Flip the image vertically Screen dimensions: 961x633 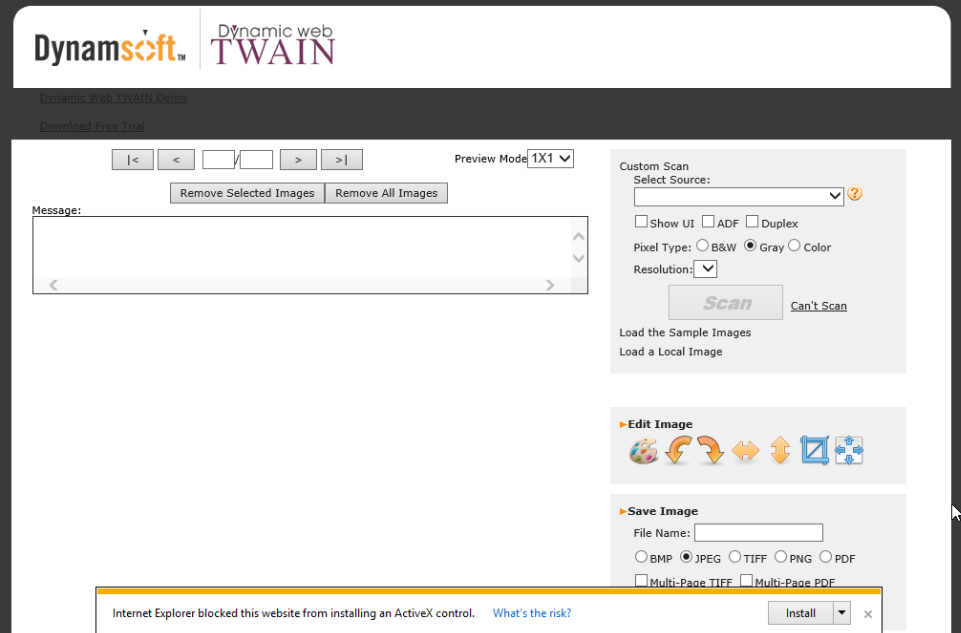(x=780, y=451)
